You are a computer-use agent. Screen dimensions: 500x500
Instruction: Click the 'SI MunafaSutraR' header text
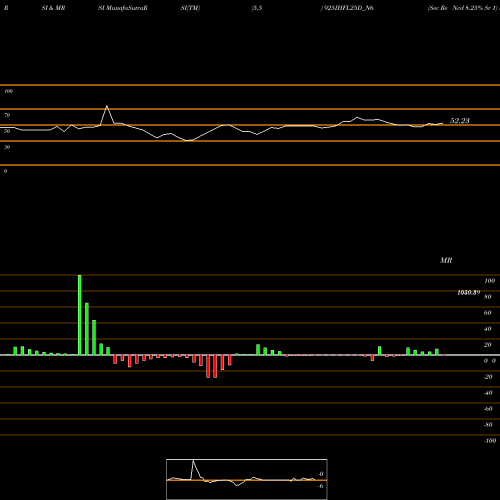123,8
